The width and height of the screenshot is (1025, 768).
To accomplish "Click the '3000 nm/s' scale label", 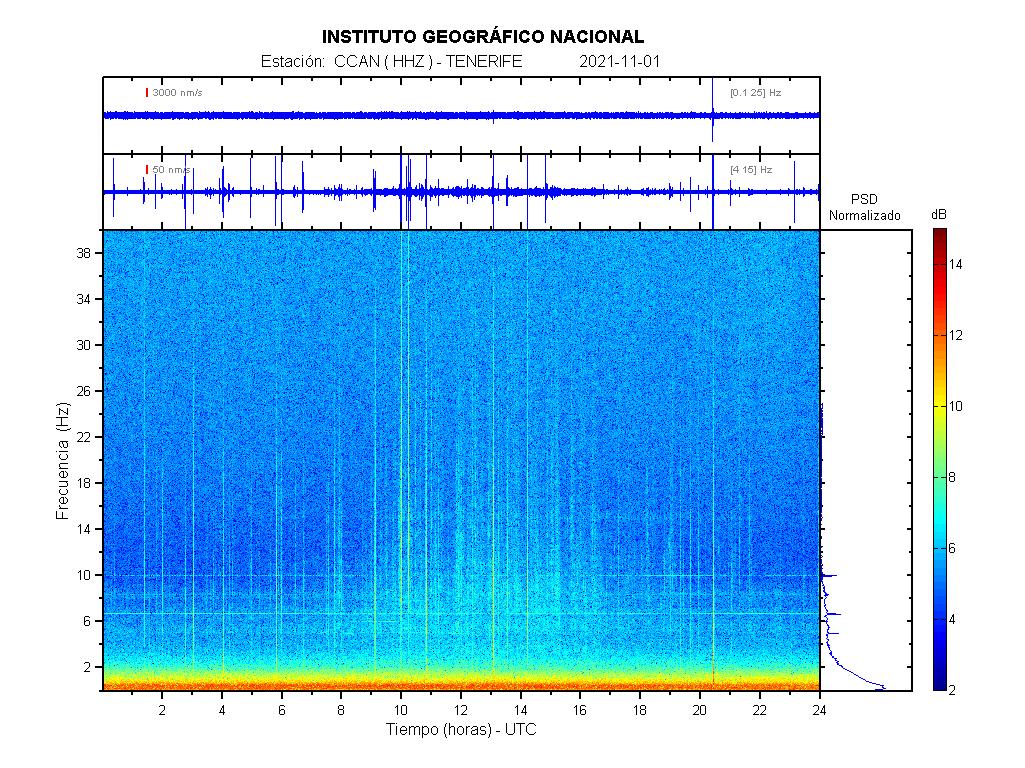I will (x=177, y=93).
